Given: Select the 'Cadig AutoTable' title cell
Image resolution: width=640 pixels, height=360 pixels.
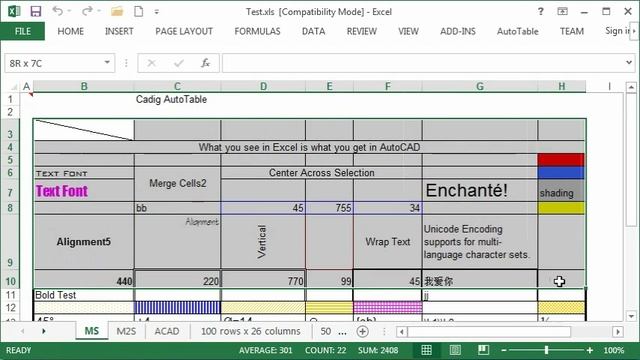Looking at the screenshot, I should coord(178,99).
